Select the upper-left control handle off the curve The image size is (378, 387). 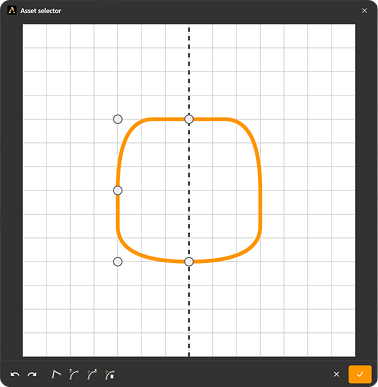[118, 119]
